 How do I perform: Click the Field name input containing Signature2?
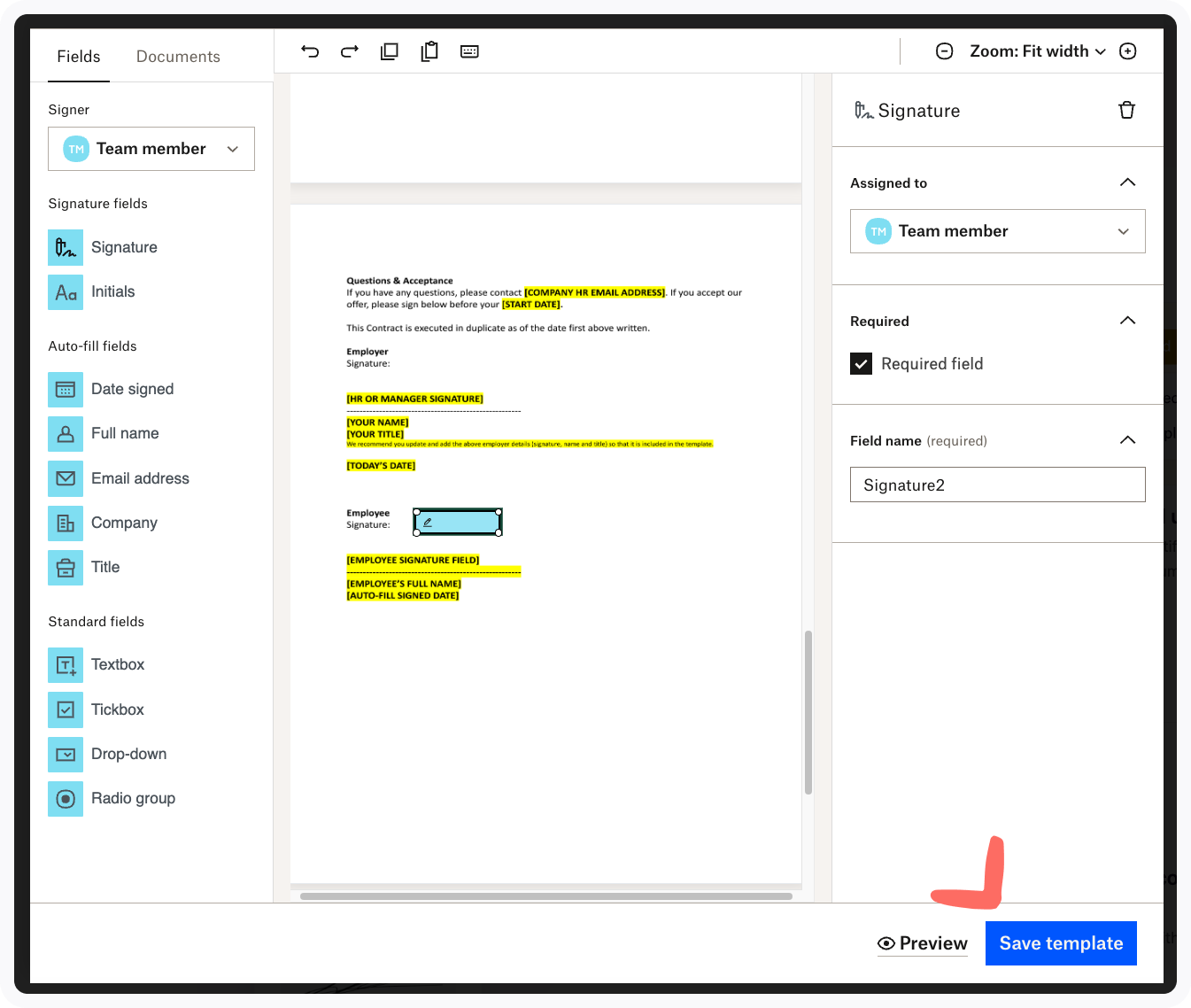[x=997, y=485]
